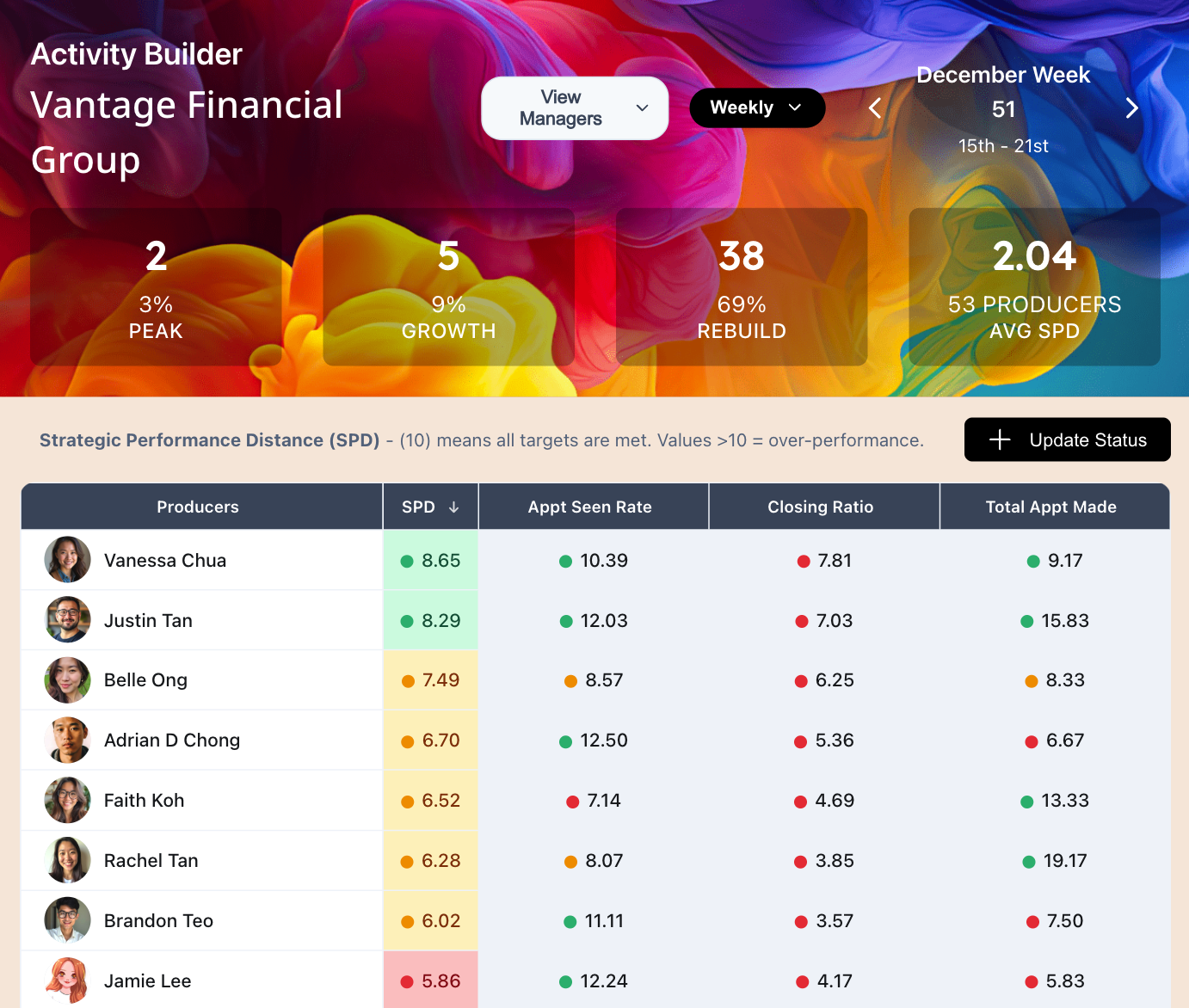Expand the View Managers chevron

point(641,108)
